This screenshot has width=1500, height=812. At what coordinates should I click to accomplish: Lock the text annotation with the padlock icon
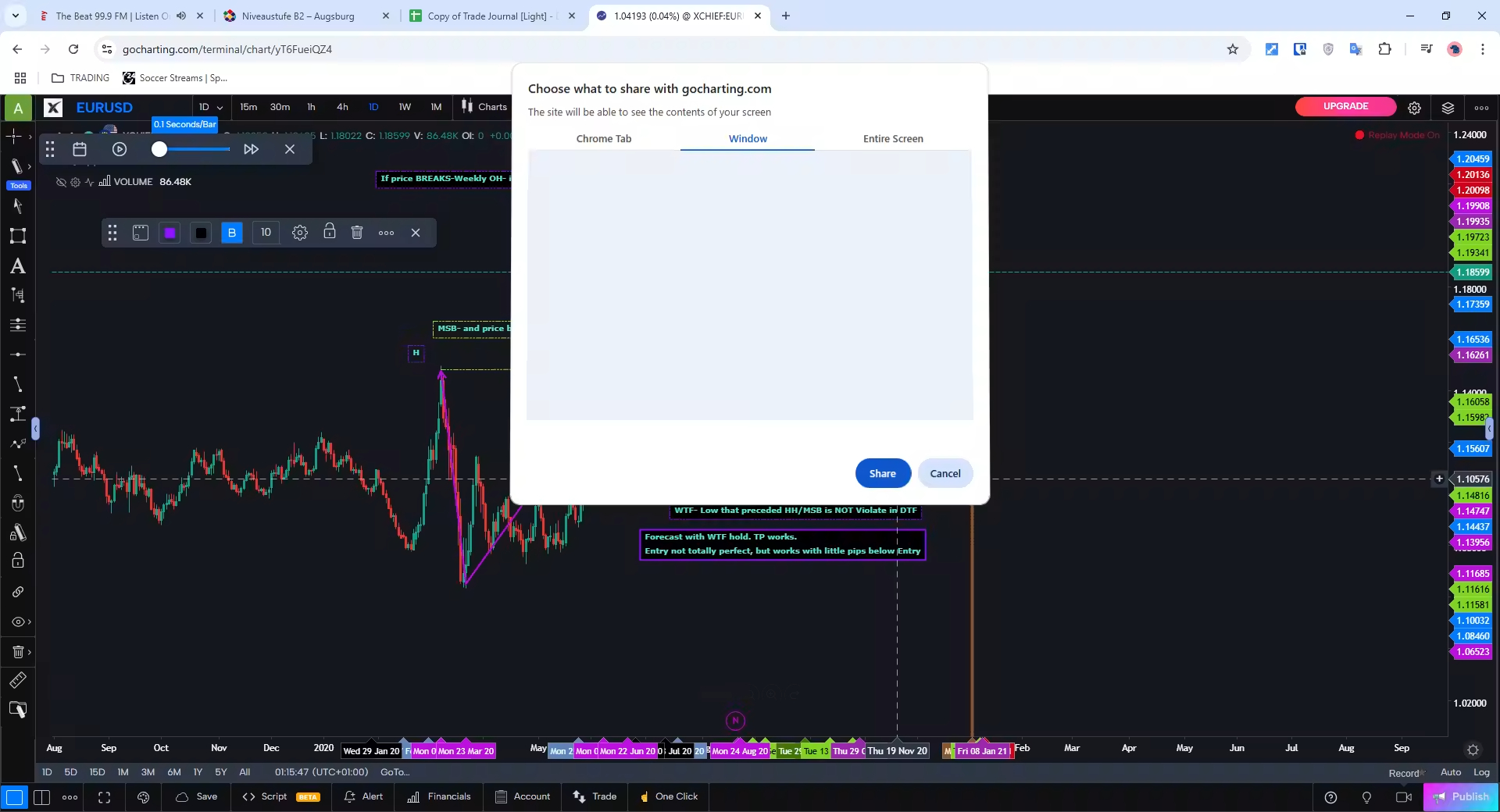(x=329, y=233)
